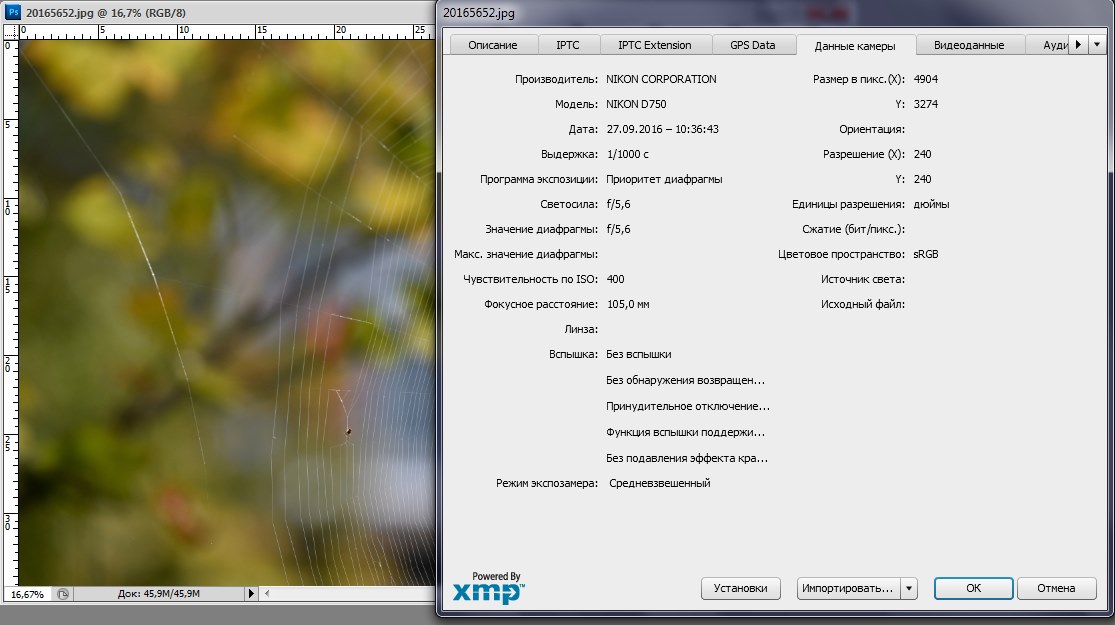This screenshot has width=1115, height=625.
Task: Click the Отмена button
Action: (1056, 588)
